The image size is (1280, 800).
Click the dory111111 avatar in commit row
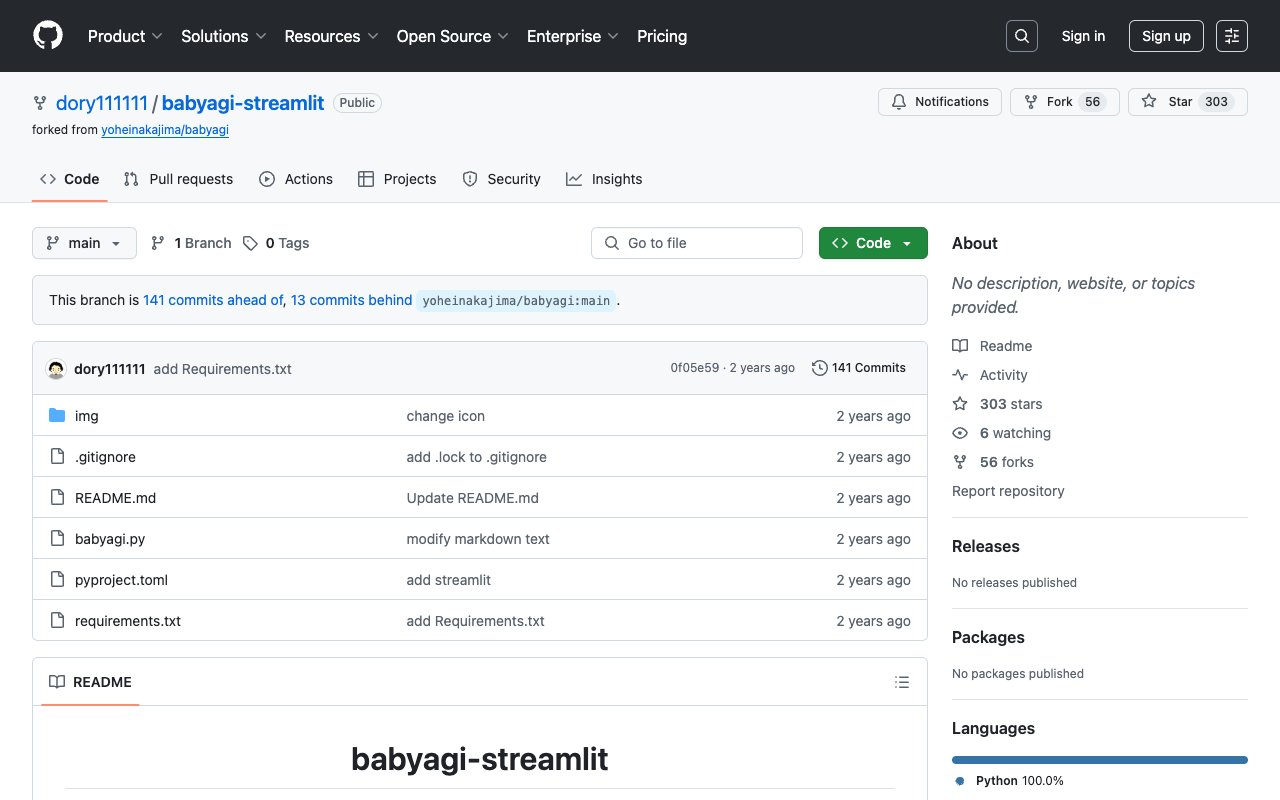(x=56, y=368)
